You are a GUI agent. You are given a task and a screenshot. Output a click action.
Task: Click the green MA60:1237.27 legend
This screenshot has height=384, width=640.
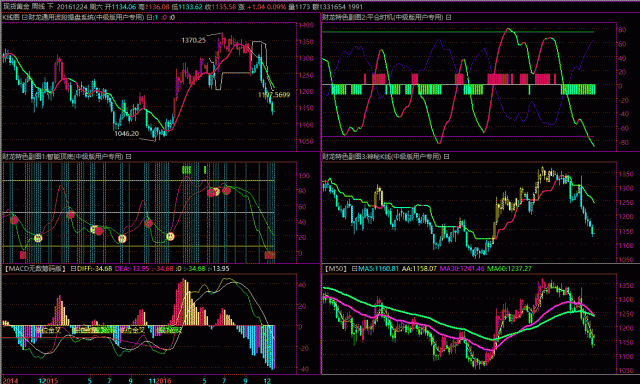pyautogui.click(x=509, y=269)
